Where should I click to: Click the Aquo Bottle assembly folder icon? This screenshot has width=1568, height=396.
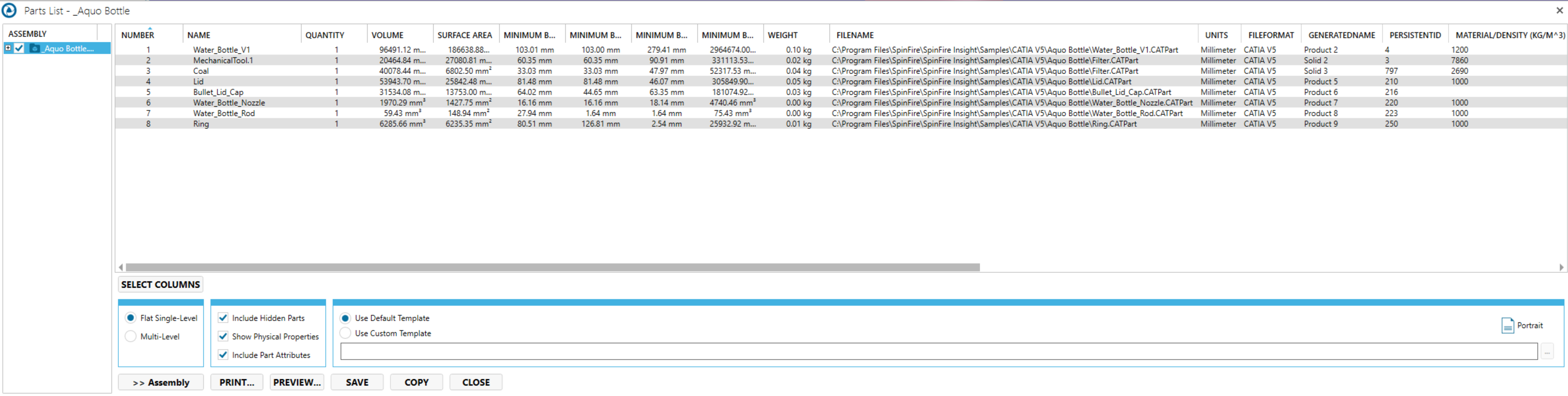[35, 48]
